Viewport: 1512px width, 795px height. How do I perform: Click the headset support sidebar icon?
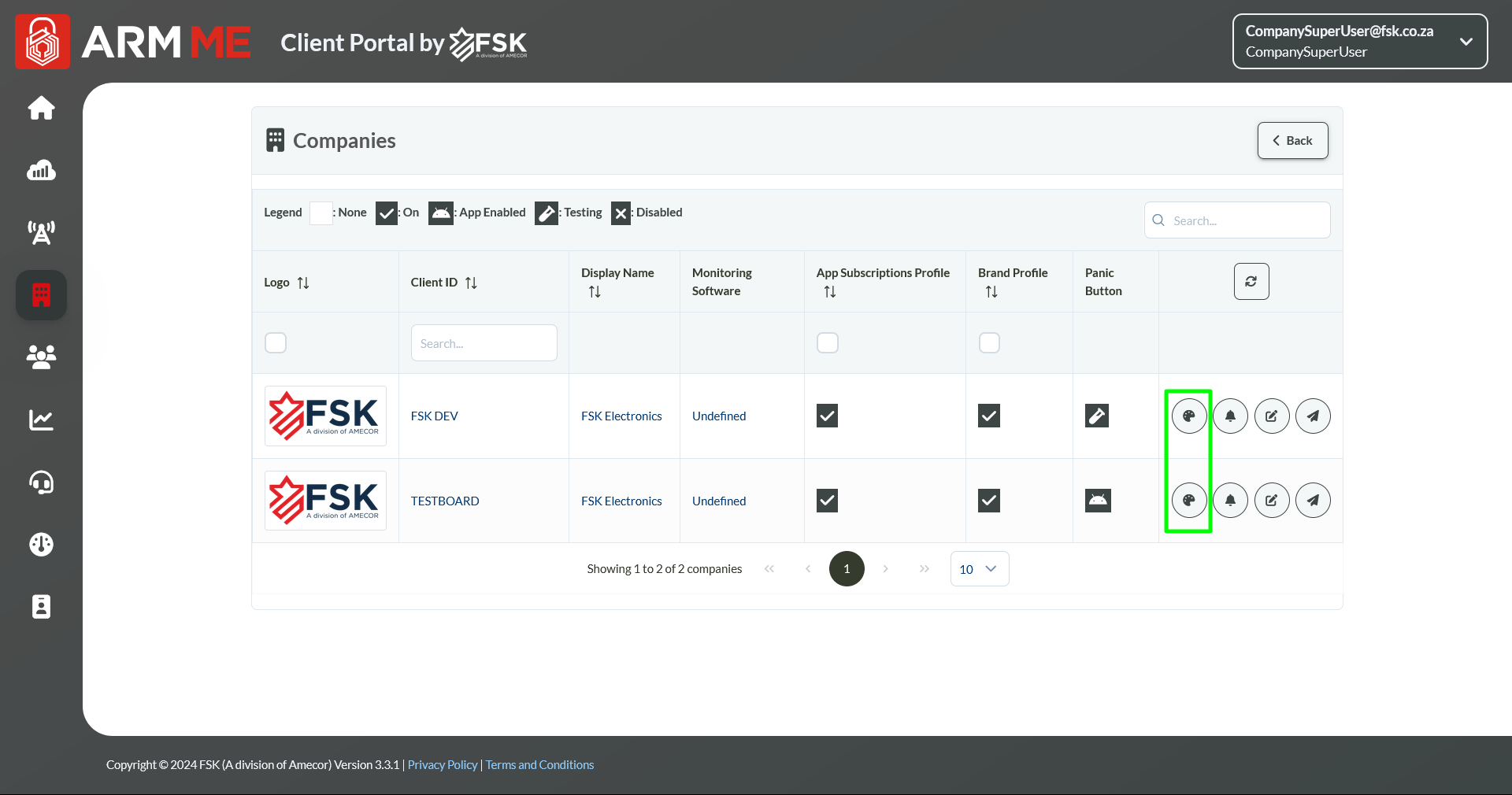point(41,482)
